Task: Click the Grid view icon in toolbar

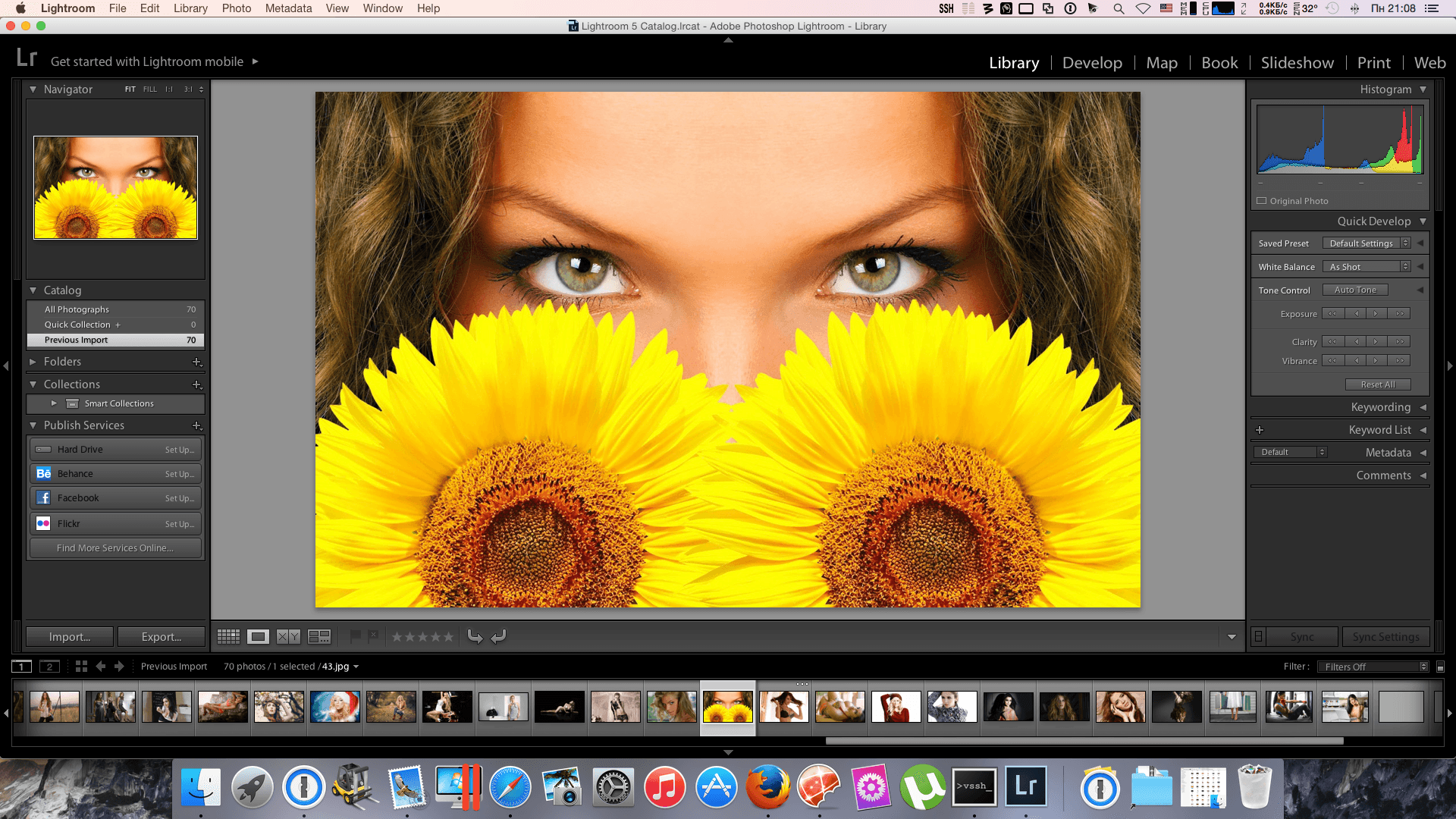Action: (x=228, y=636)
